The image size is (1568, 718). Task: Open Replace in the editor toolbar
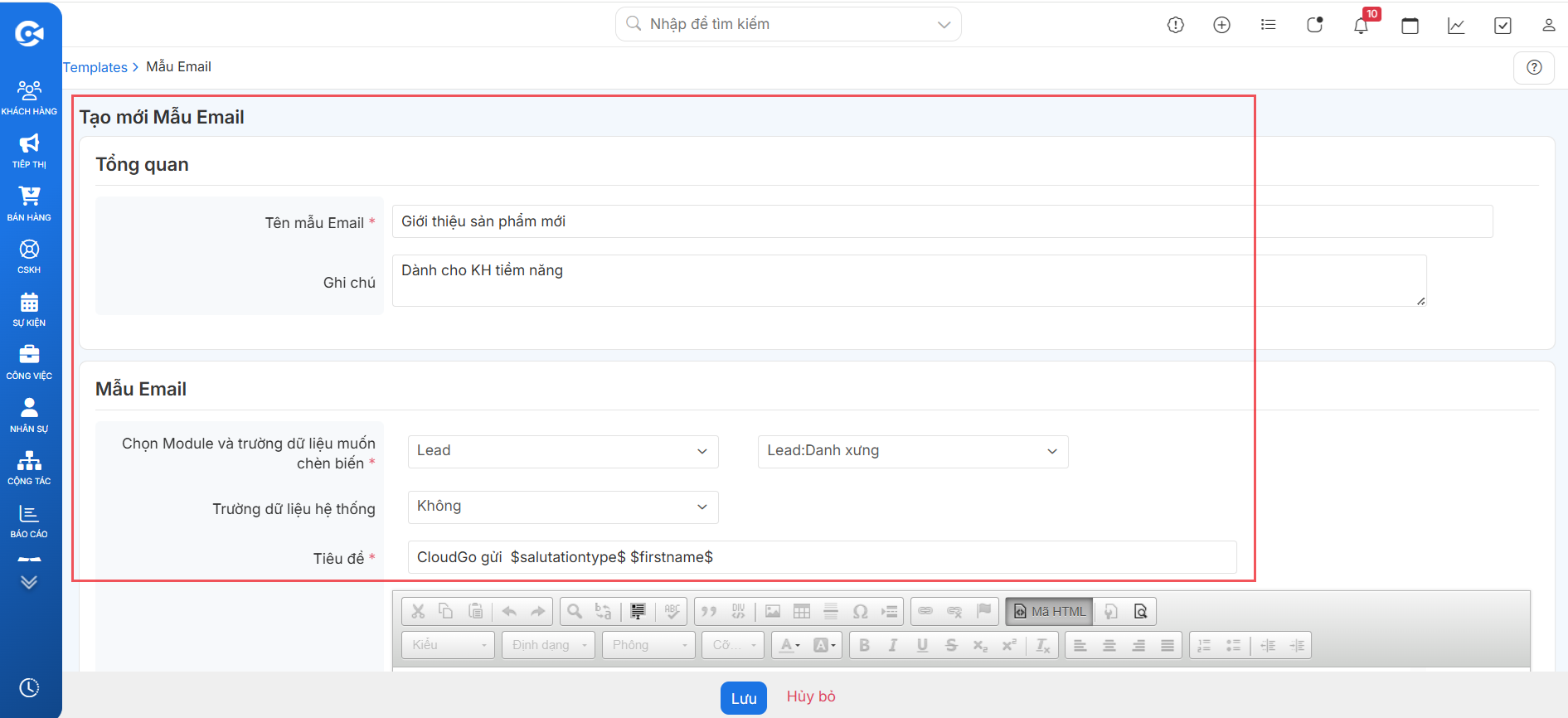[x=604, y=611]
